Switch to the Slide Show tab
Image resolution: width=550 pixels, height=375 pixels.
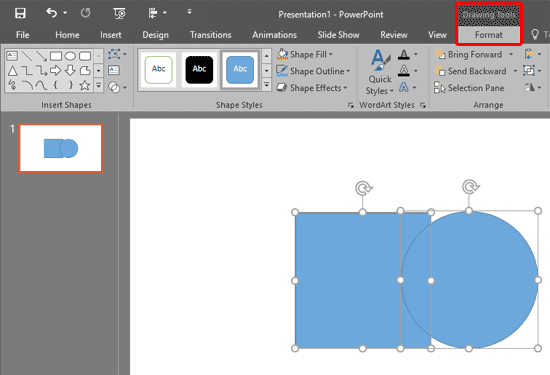pos(338,35)
